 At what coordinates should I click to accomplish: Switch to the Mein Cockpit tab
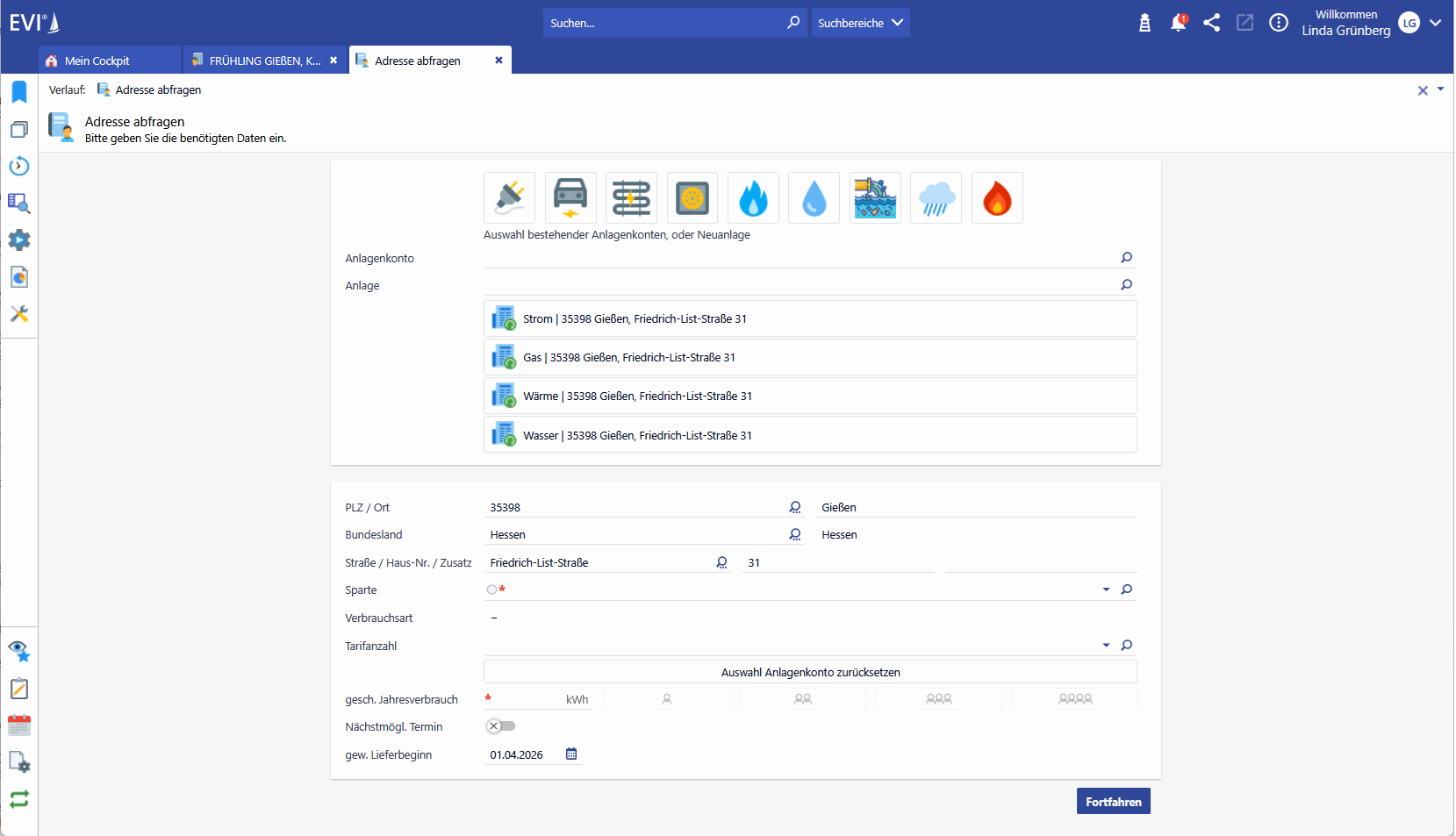97,61
